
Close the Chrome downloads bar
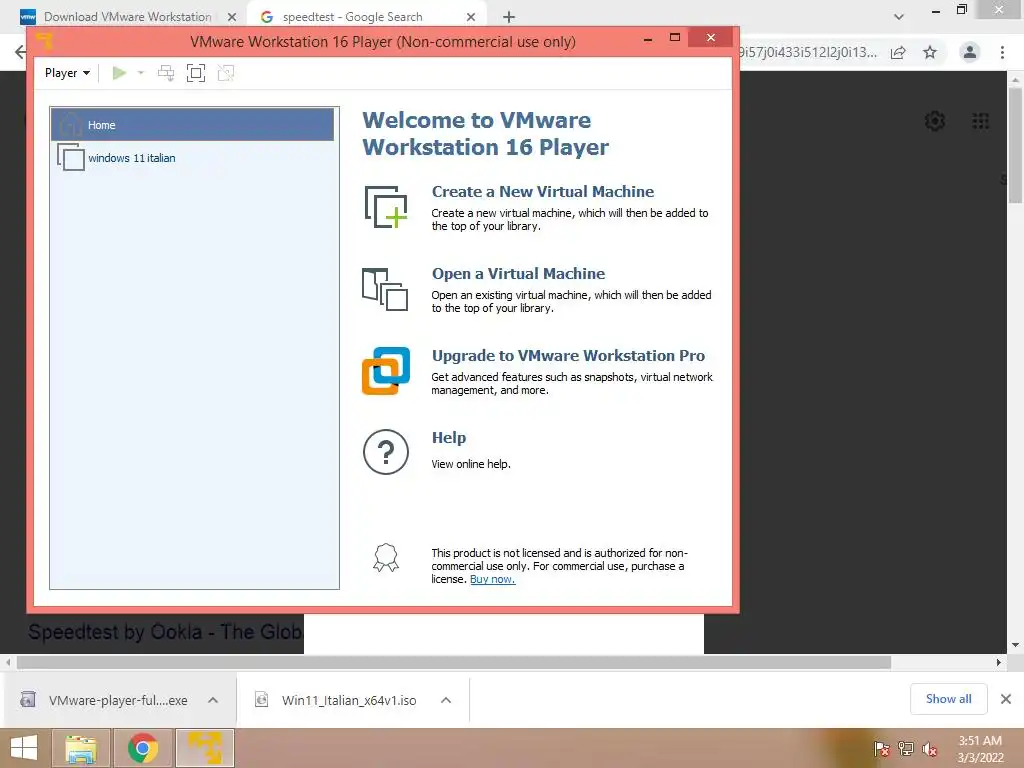tap(1006, 699)
